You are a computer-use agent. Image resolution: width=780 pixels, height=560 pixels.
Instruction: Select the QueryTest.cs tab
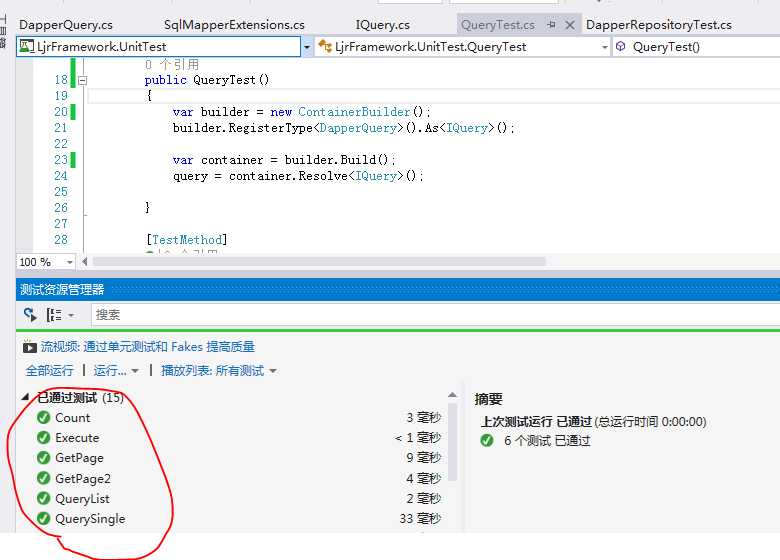497,24
